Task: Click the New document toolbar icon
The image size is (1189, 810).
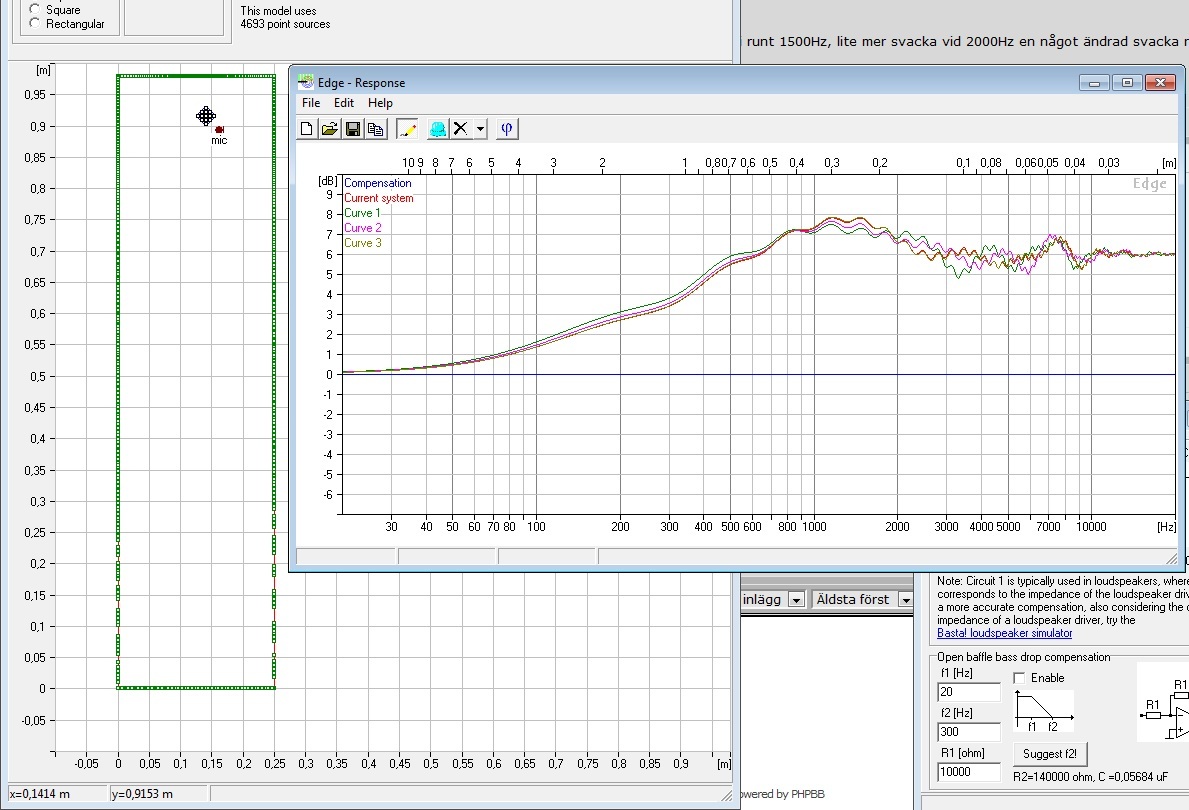Action: pyautogui.click(x=307, y=129)
